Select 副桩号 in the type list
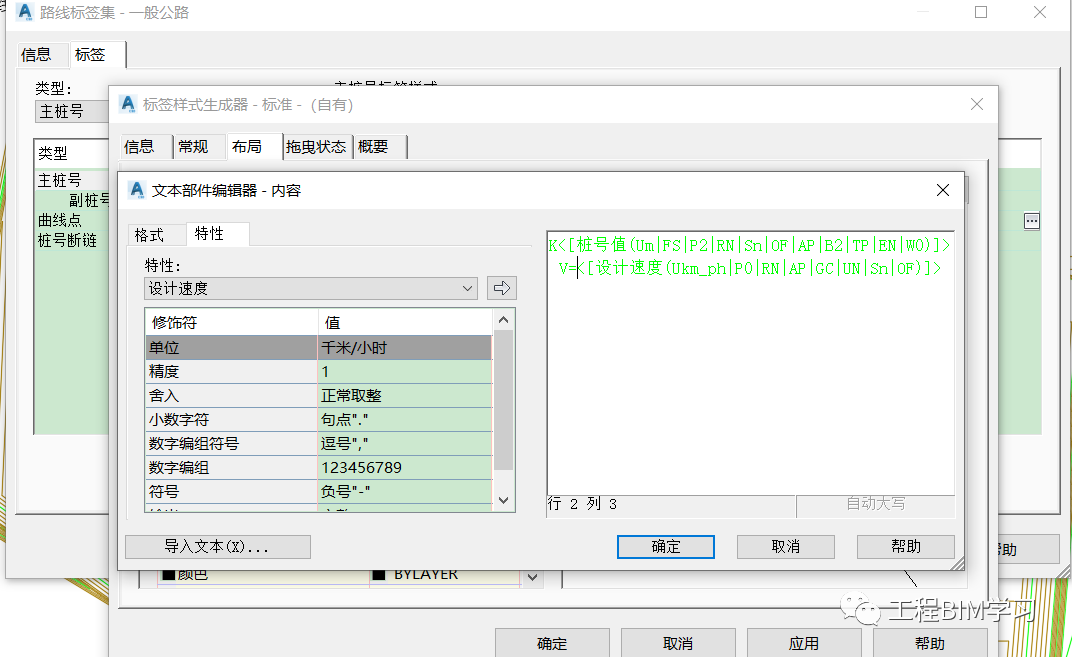1072x657 pixels. pyautogui.click(x=89, y=200)
